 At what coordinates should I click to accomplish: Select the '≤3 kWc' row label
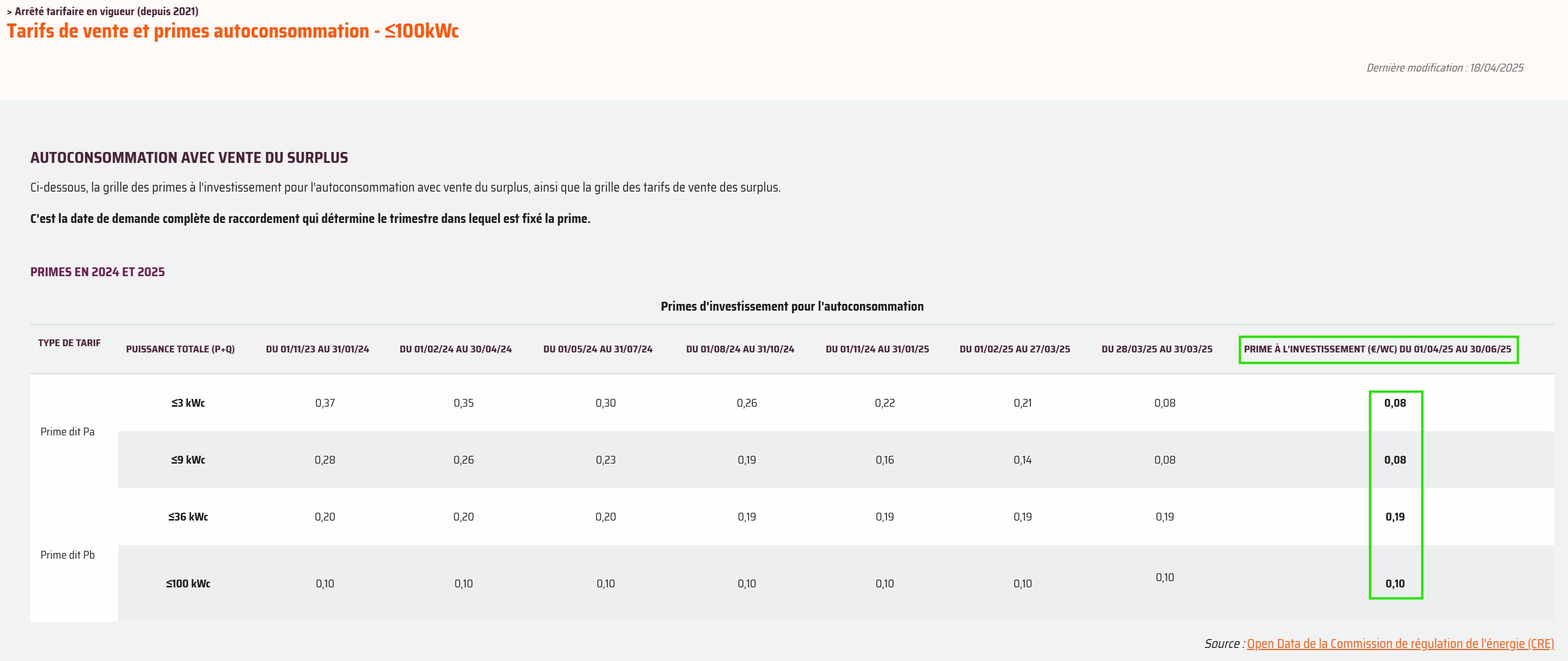point(188,403)
